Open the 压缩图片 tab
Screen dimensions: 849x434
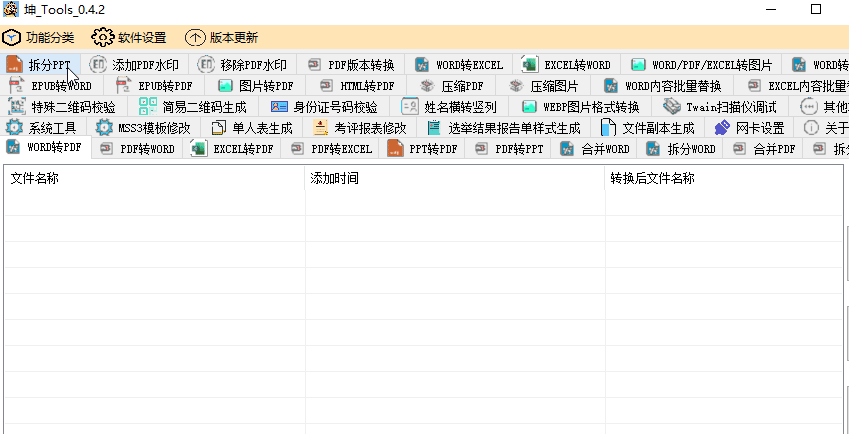(x=545, y=86)
